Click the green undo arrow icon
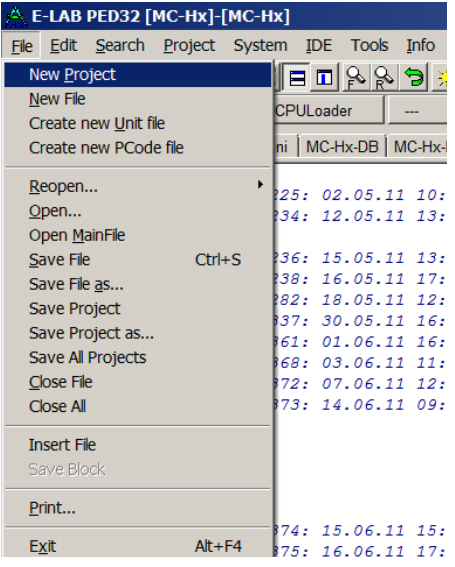This screenshot has width=455, height=567. click(x=414, y=77)
